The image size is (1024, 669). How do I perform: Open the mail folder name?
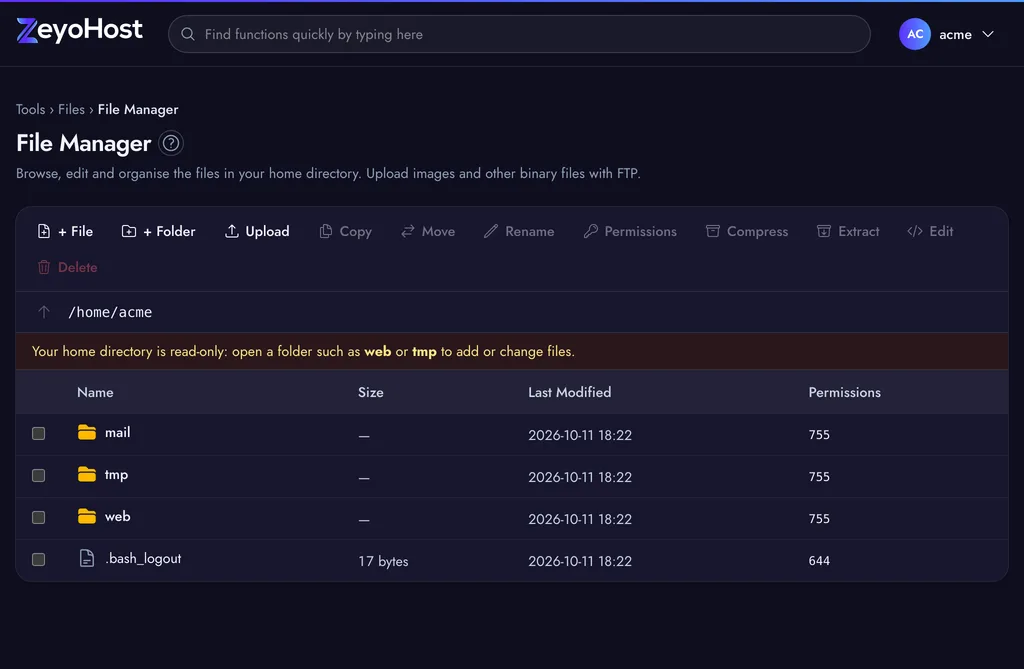coord(118,432)
